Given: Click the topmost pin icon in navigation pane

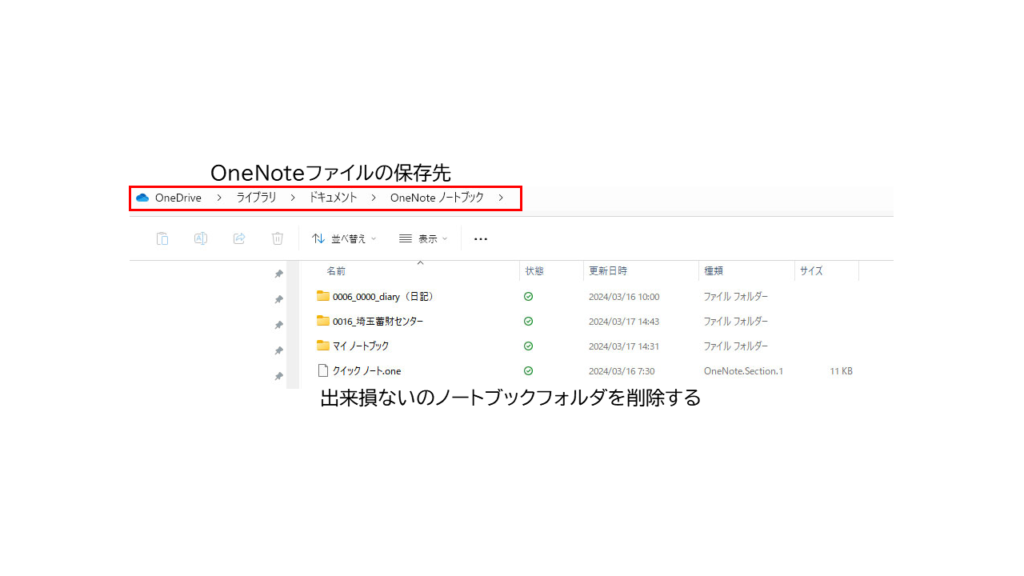Looking at the screenshot, I should point(279,274).
